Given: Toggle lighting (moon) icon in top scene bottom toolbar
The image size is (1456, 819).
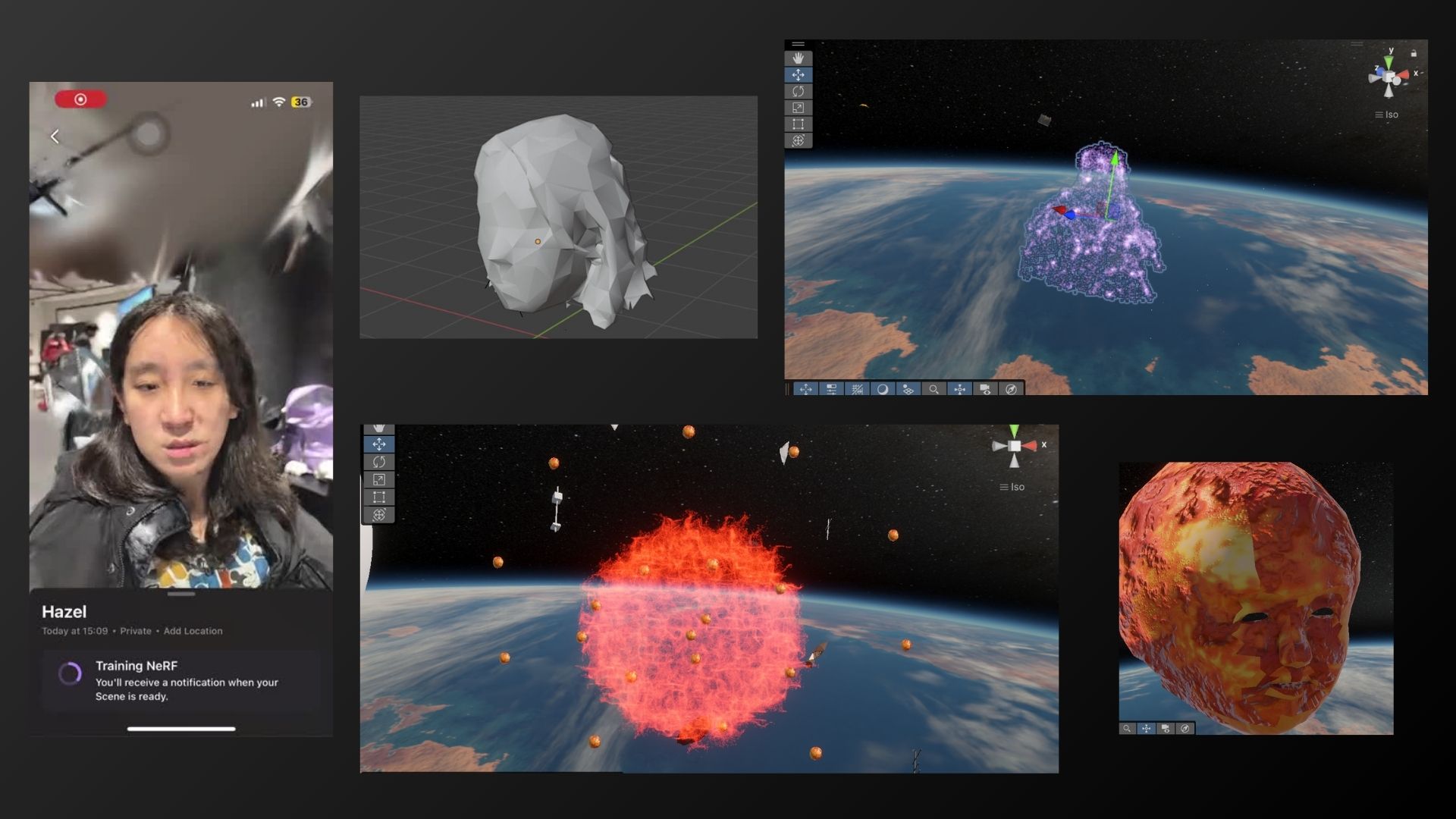Looking at the screenshot, I should pos(882,389).
